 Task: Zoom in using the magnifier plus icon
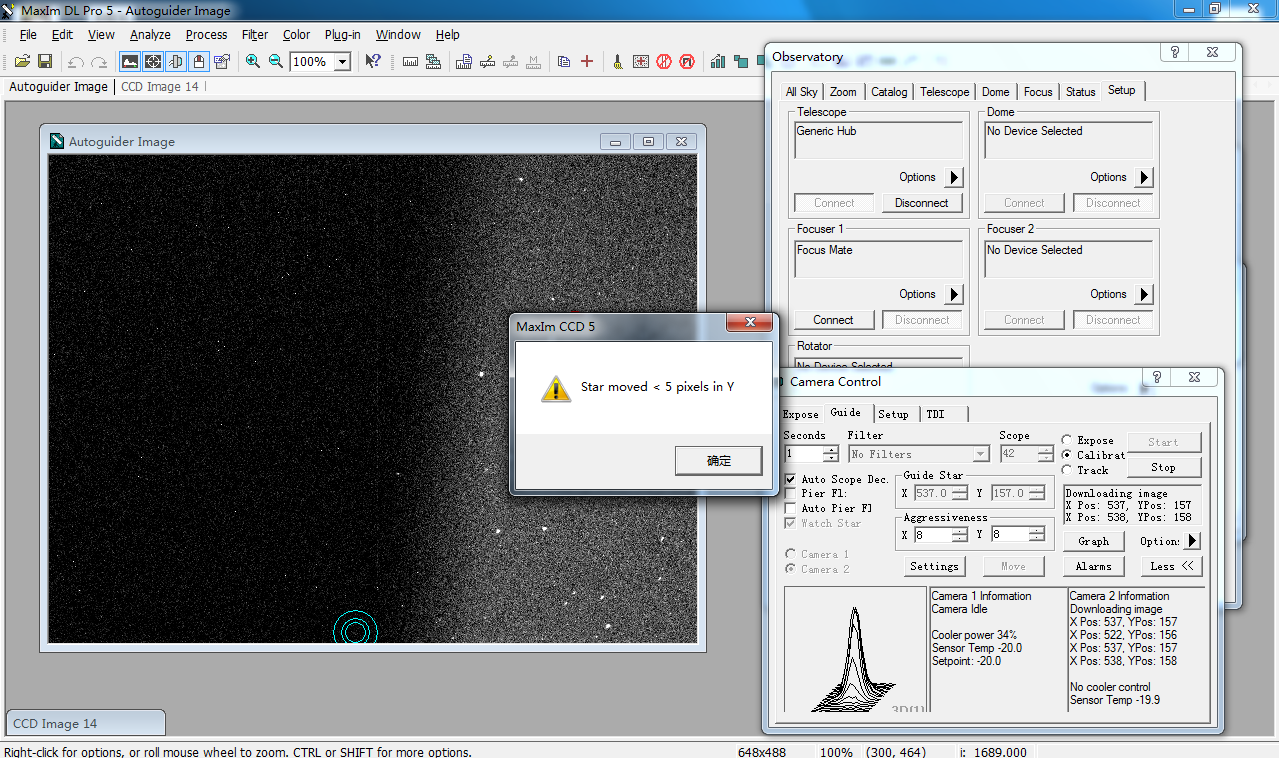click(253, 62)
